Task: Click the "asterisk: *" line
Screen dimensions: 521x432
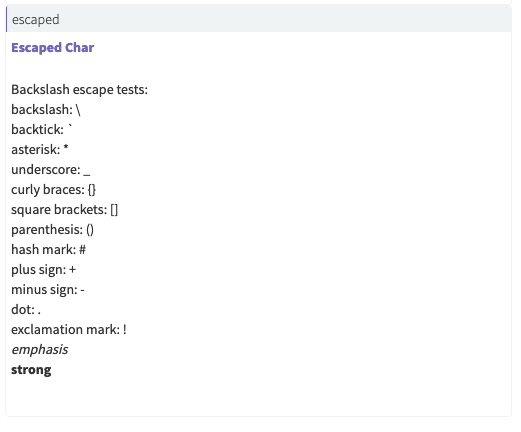Action: pos(40,150)
